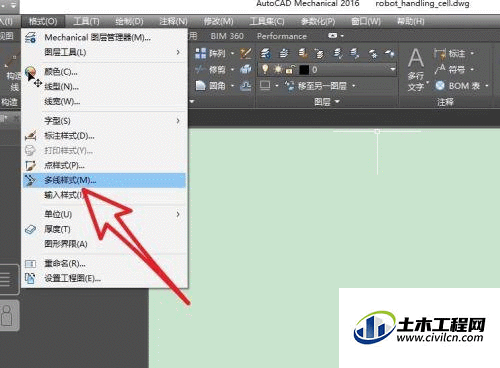The image size is (500, 368).
Task: Click the 多行文字 multiline text tool
Action: 416,70
